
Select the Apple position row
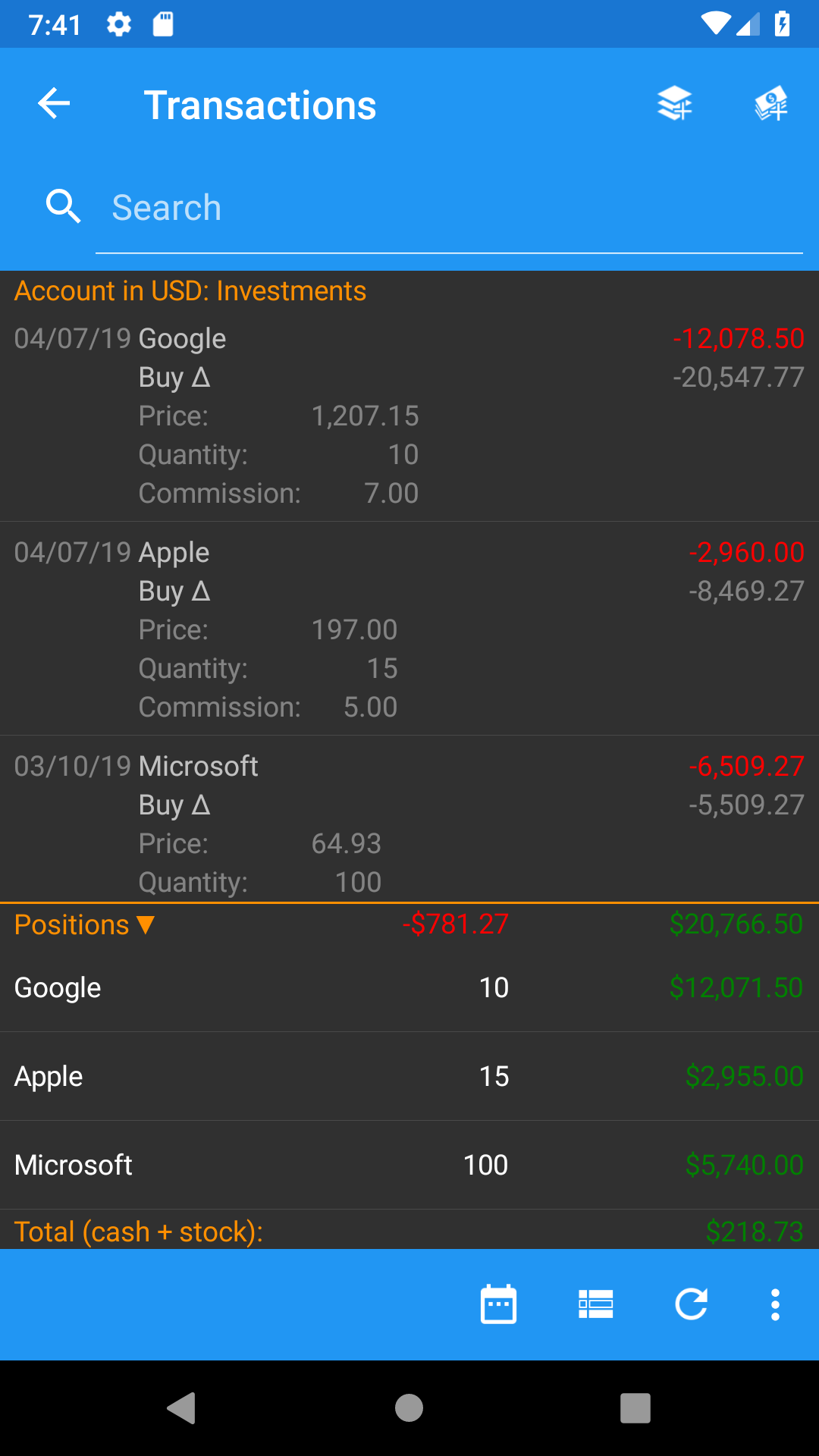click(409, 1076)
